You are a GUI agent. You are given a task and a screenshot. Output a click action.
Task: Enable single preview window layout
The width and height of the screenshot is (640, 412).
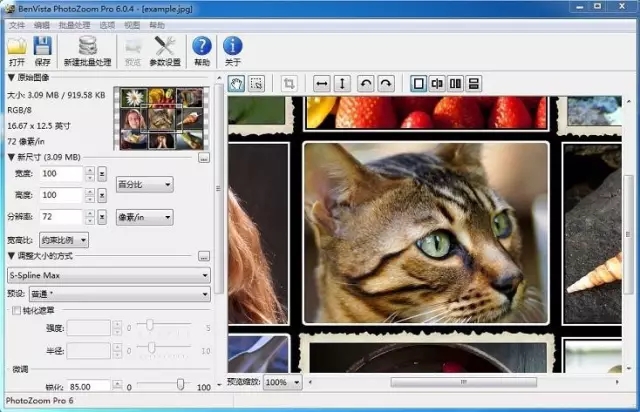coord(419,84)
